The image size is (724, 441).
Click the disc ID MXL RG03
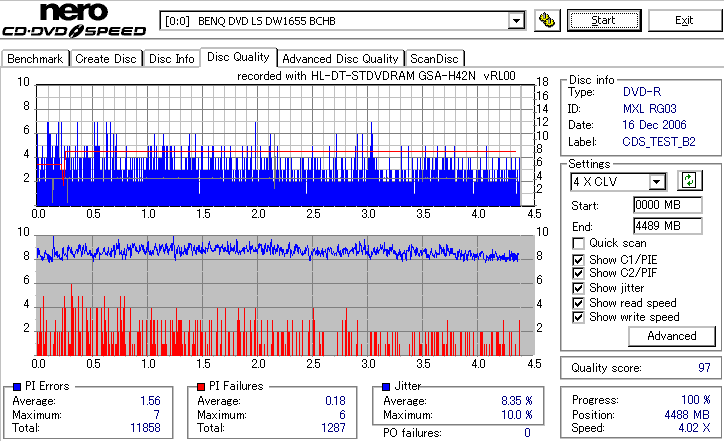pyautogui.click(x=649, y=109)
